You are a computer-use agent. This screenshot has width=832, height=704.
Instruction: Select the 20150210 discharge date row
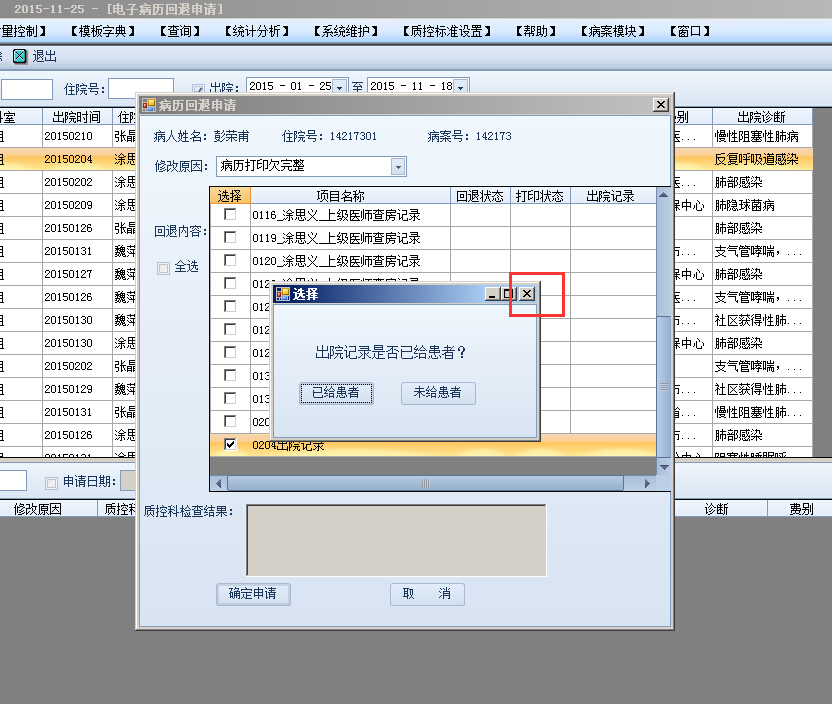point(77,136)
